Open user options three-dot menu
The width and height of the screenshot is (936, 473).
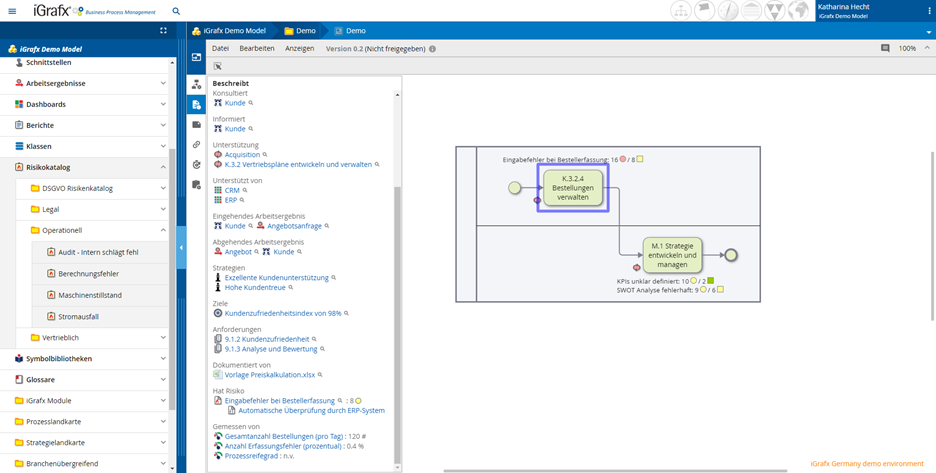(x=929, y=11)
